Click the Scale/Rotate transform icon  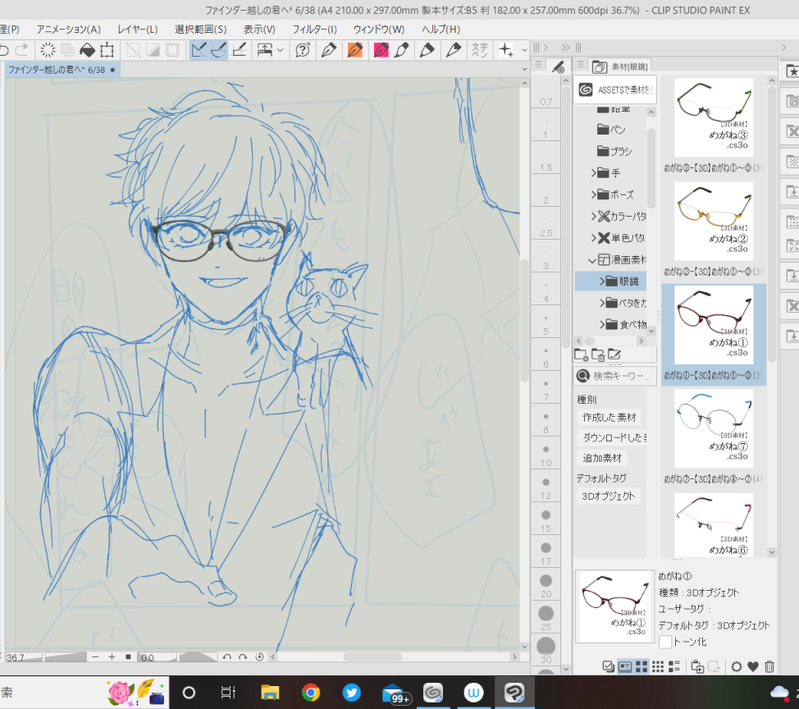coord(107,50)
